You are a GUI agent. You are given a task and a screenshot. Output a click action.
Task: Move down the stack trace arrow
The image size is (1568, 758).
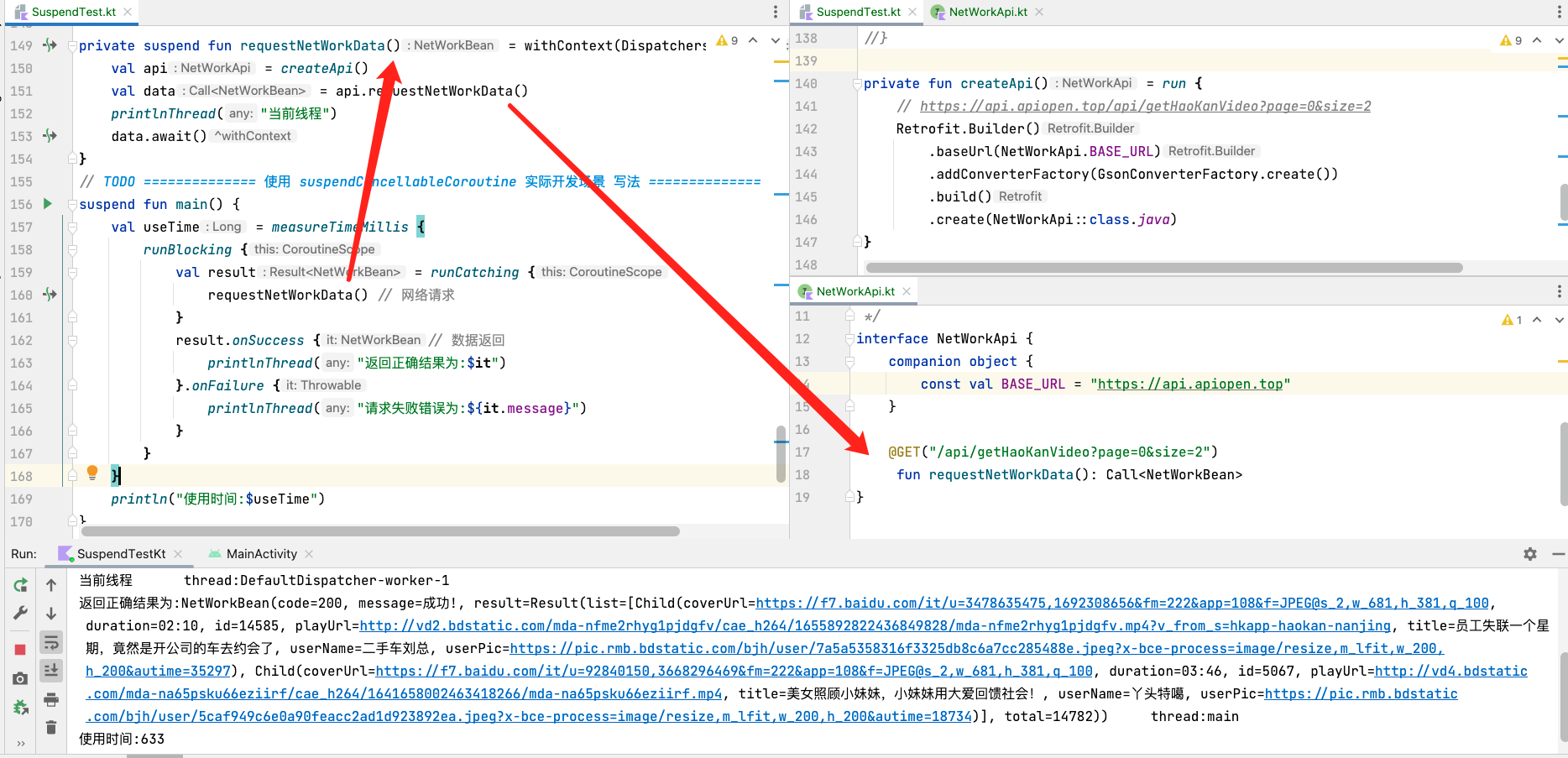click(x=51, y=614)
